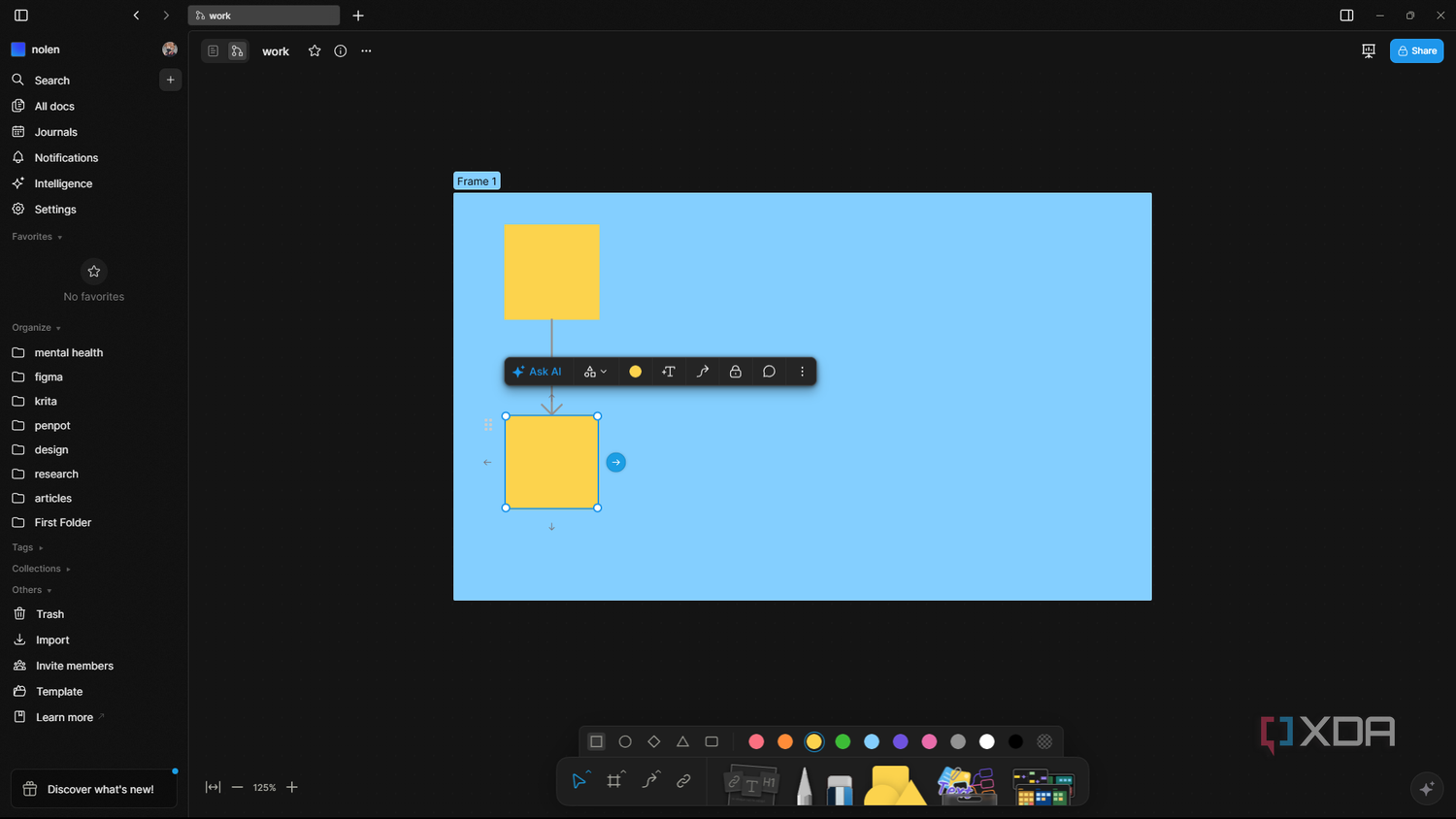
Task: Add a comment on the selected shape
Action: point(769,372)
